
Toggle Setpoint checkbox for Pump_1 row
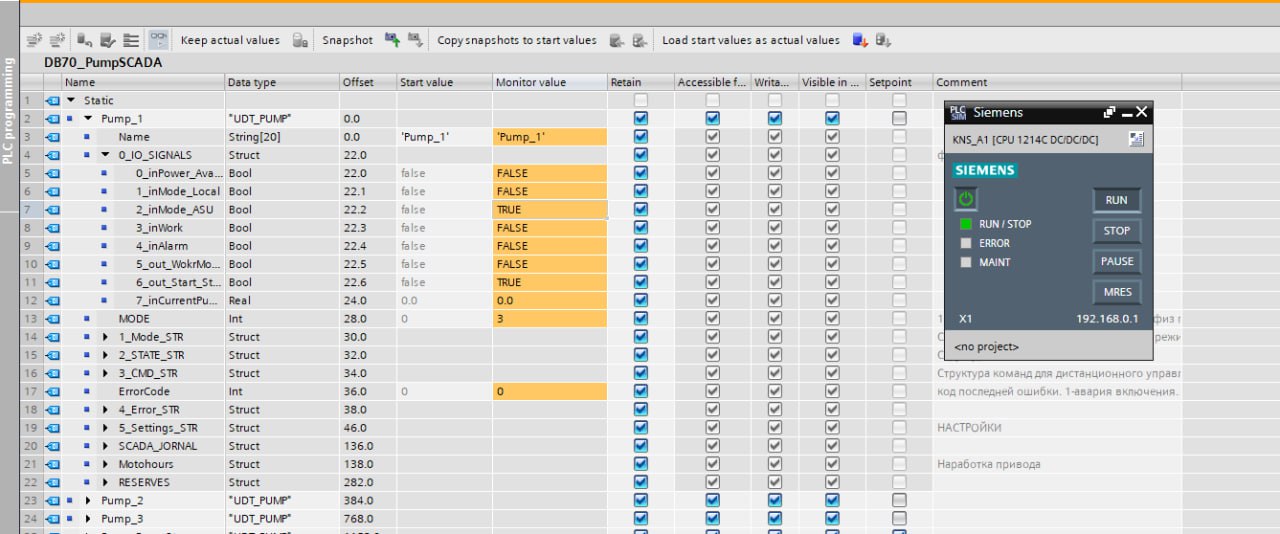pos(899,118)
